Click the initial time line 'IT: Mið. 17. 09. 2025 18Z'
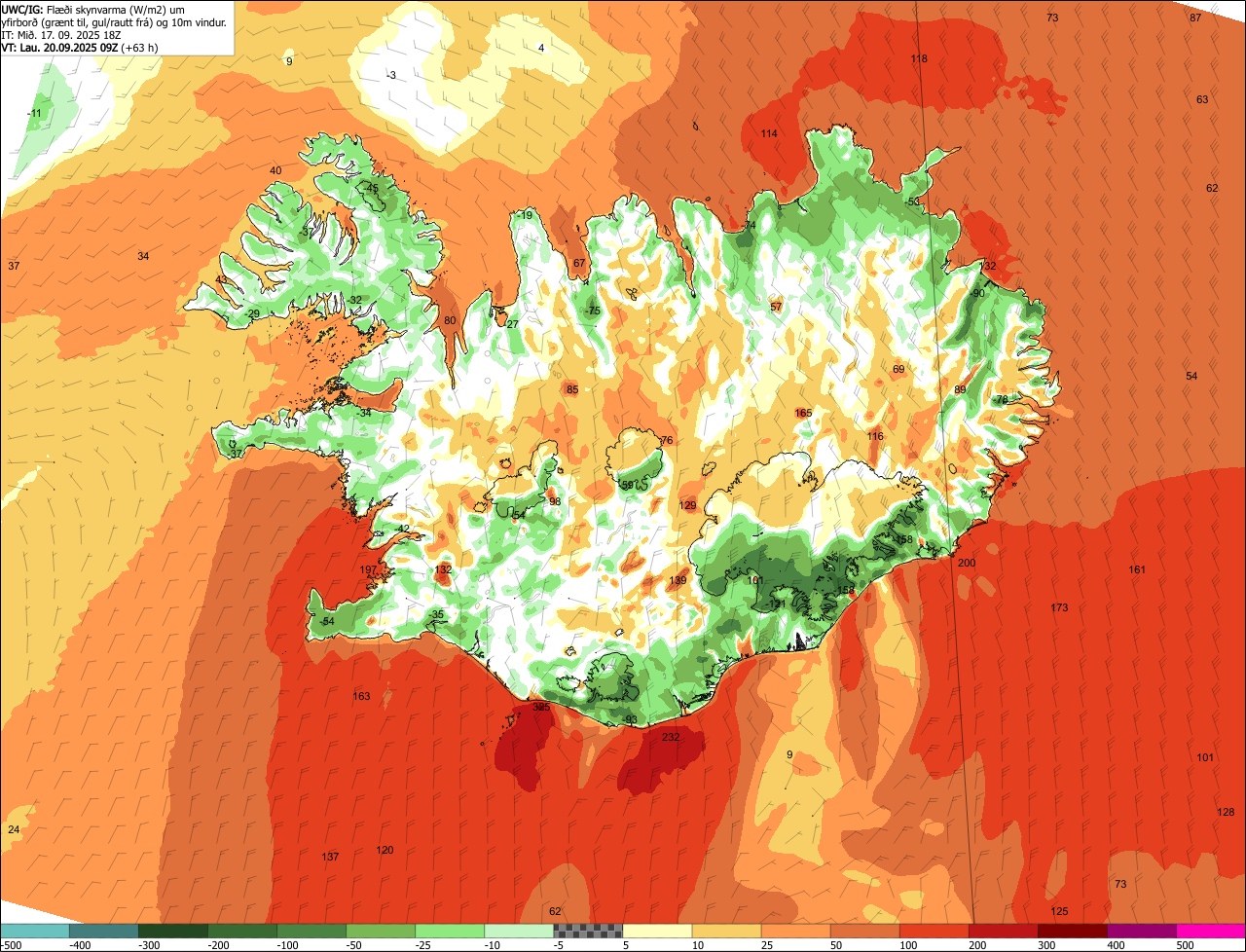 [63, 34]
